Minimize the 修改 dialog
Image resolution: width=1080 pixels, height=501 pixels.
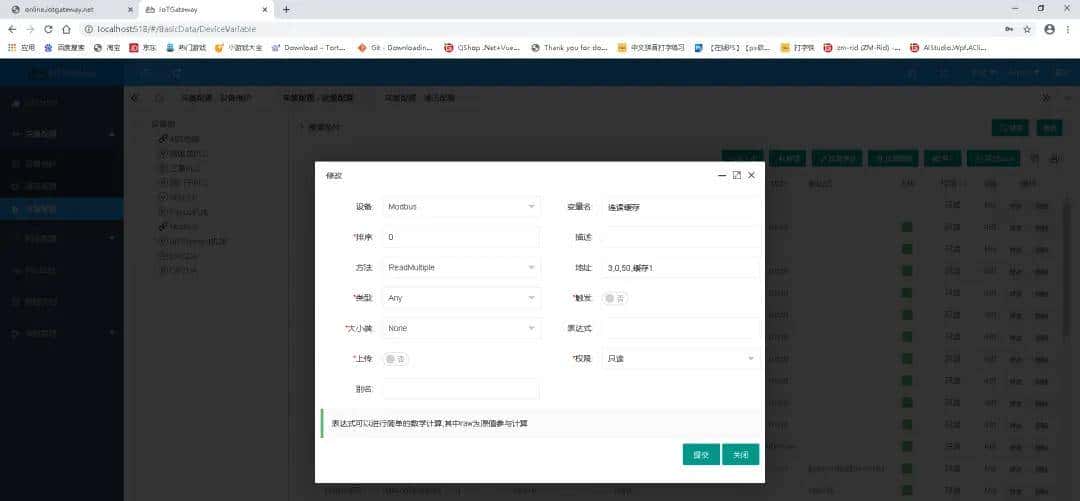click(x=722, y=176)
